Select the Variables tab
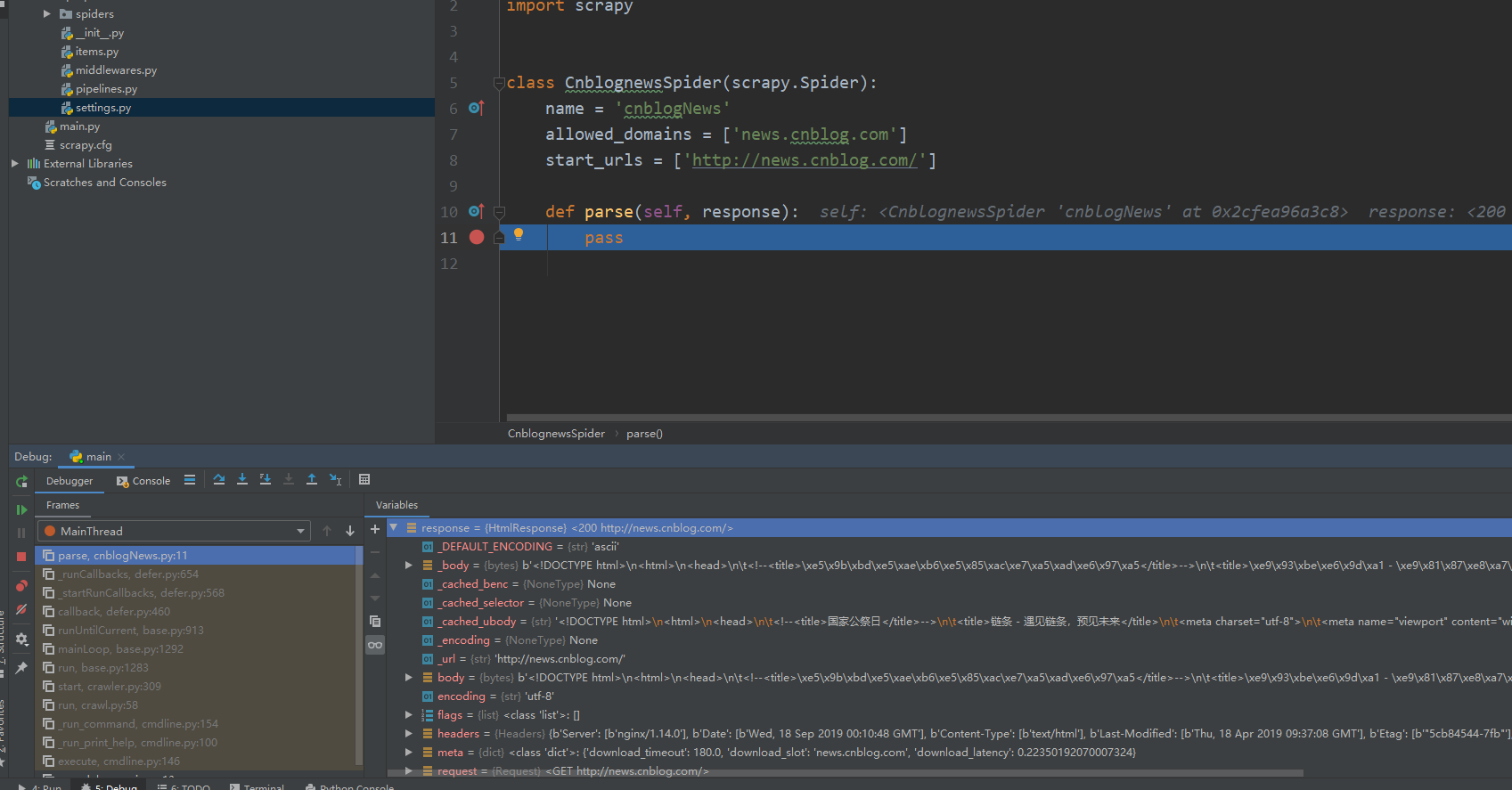Screen dimensions: 1512x790 396,505
